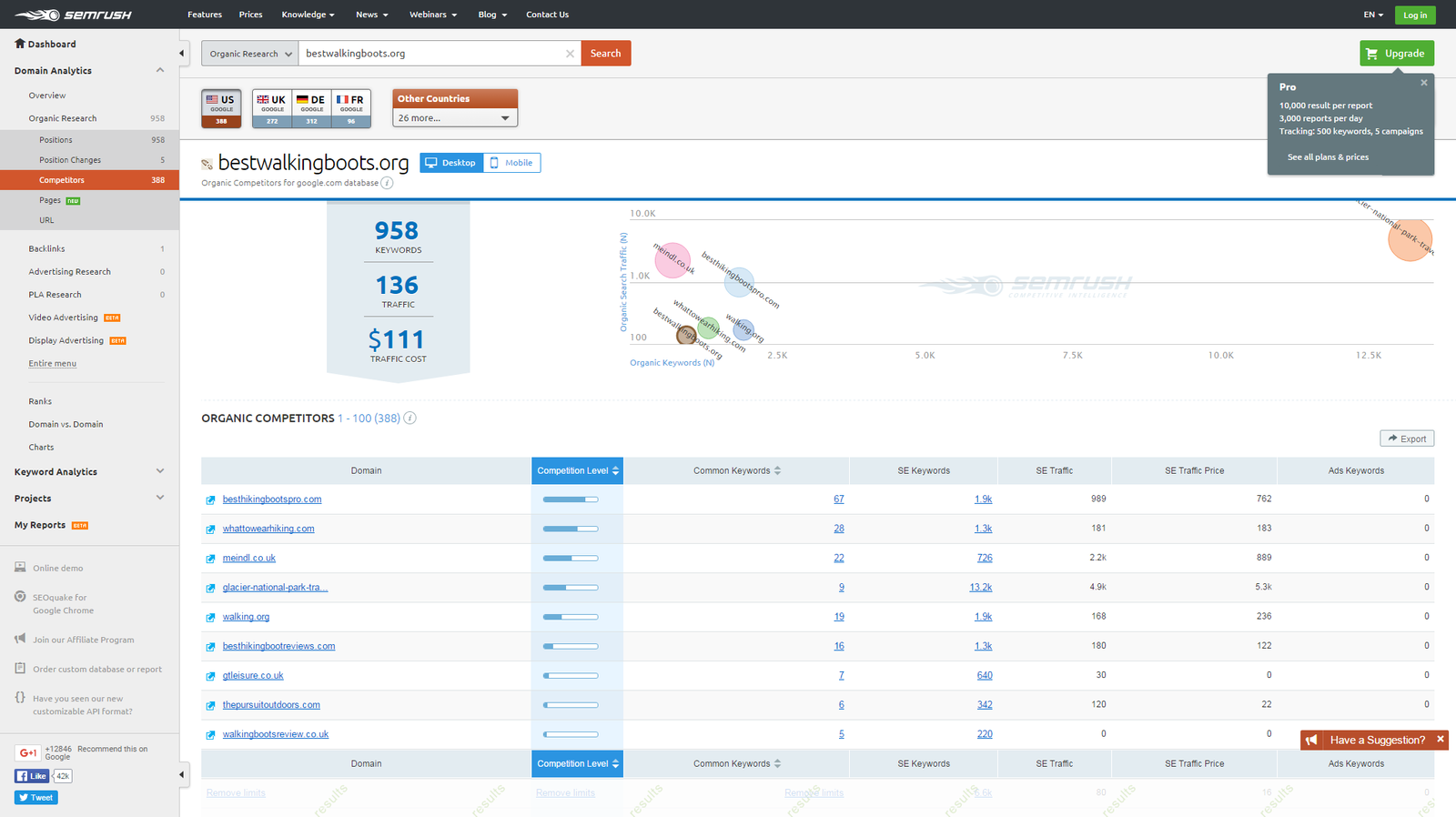This screenshot has width=1456, height=817.
Task: Close the Have a Suggestion banner
Action: point(1441,740)
